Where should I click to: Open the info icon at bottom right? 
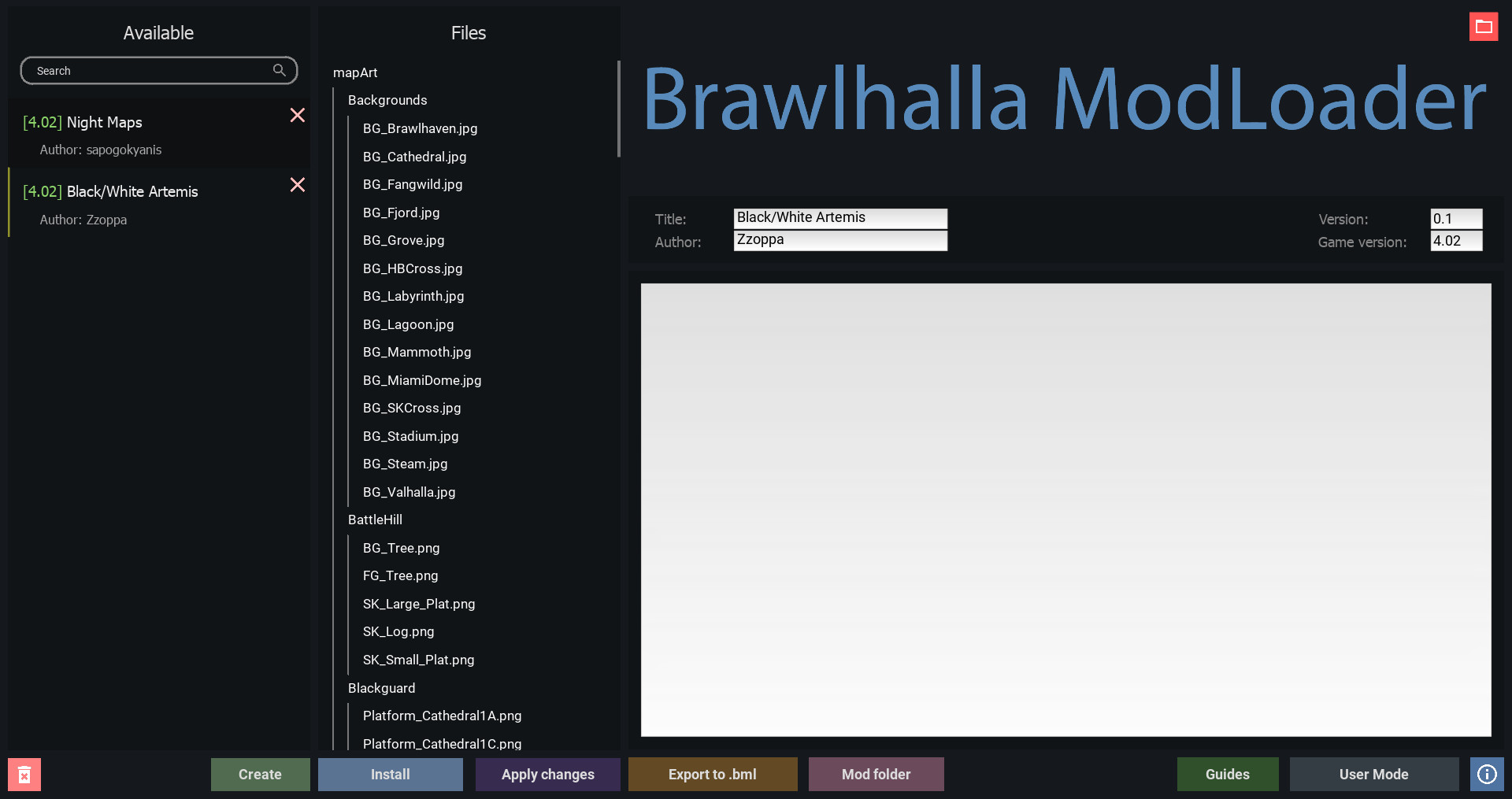1487,775
